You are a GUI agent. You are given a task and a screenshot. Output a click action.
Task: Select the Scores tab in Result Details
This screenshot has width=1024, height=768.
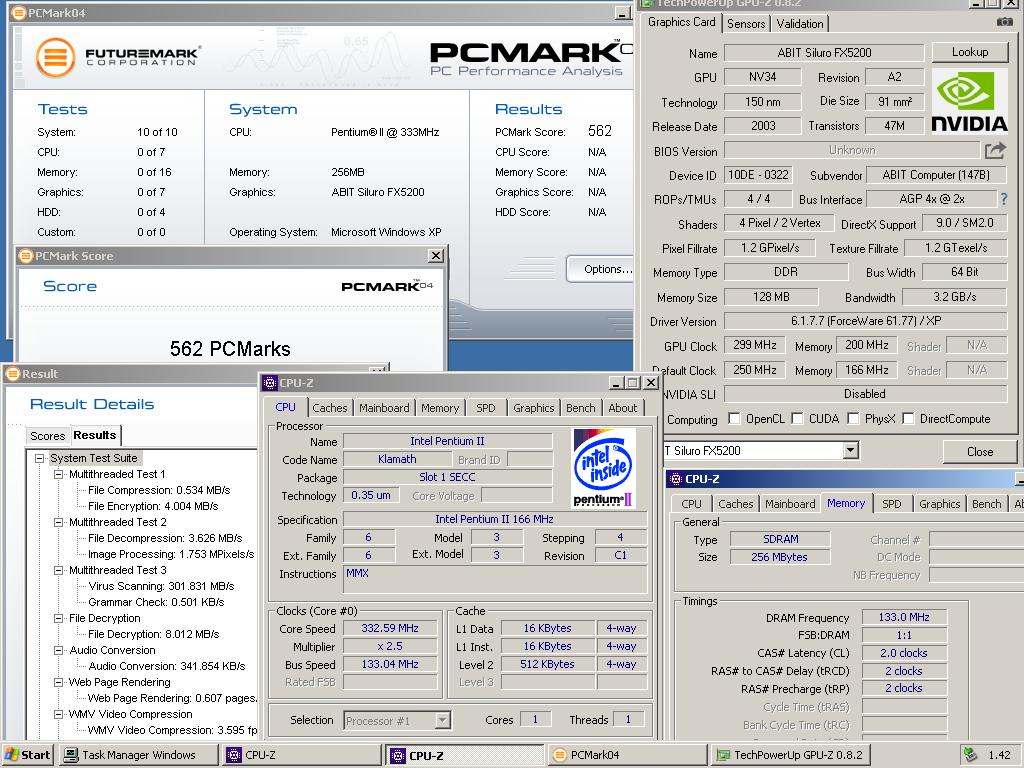tap(48, 436)
